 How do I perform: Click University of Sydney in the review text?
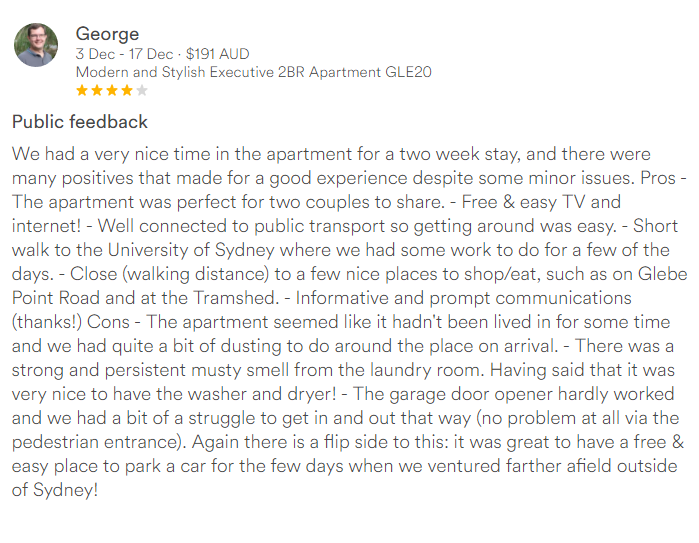tap(191, 250)
